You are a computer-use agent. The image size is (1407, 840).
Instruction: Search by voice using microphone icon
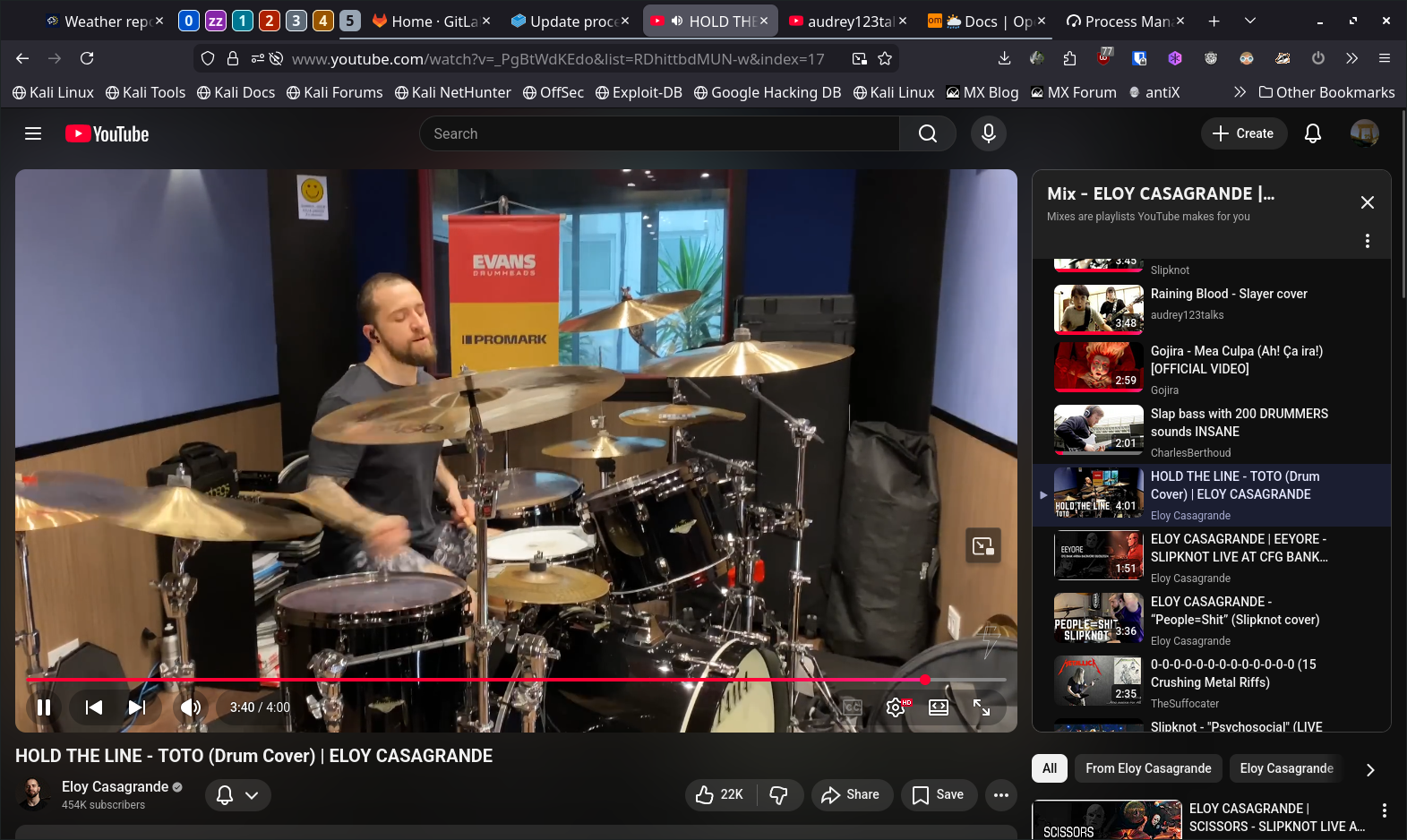(988, 133)
